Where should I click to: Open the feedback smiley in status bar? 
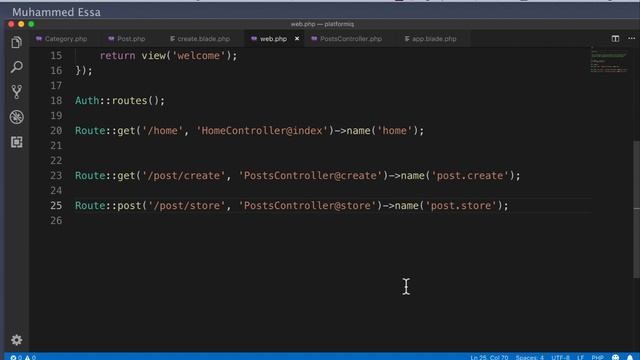[x=616, y=357]
